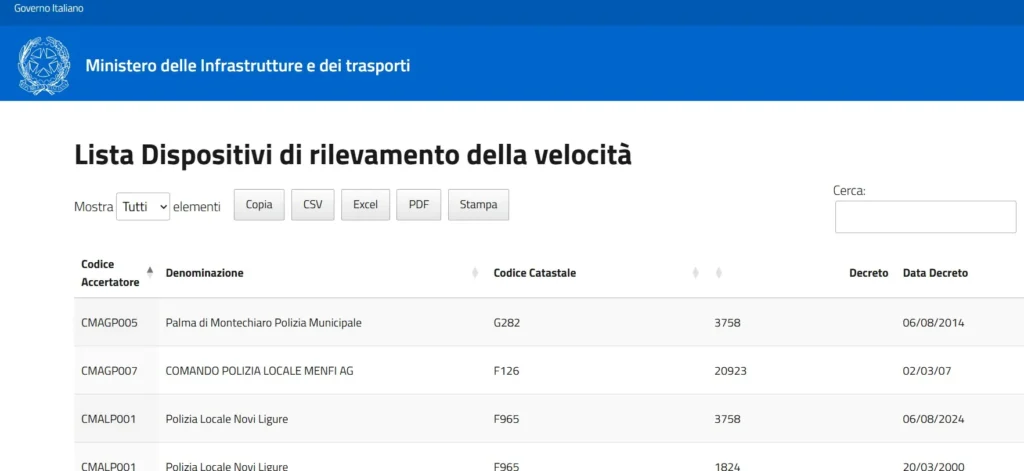
Task: Export the table as PDF
Action: coord(419,204)
